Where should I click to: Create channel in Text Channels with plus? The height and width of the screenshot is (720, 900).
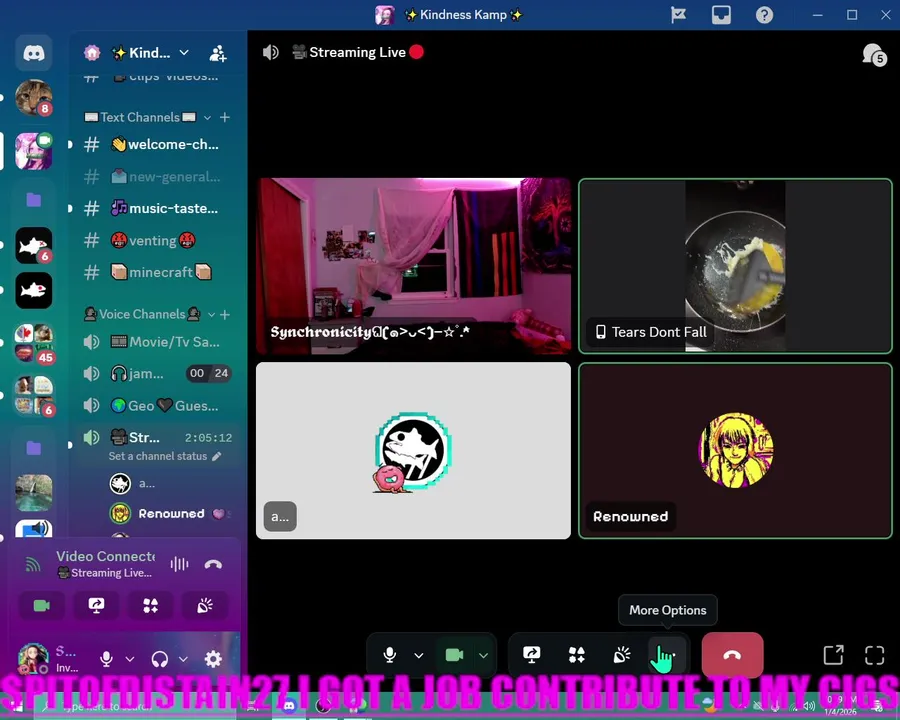pos(225,117)
